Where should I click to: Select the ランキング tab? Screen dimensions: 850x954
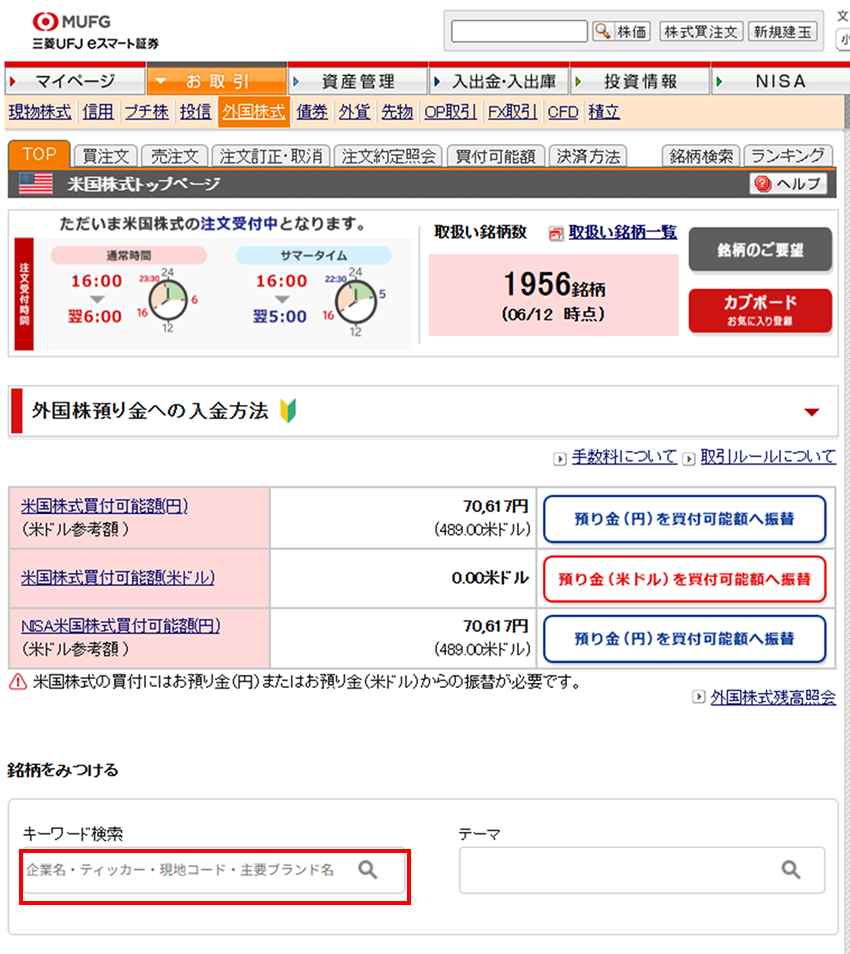pos(788,156)
